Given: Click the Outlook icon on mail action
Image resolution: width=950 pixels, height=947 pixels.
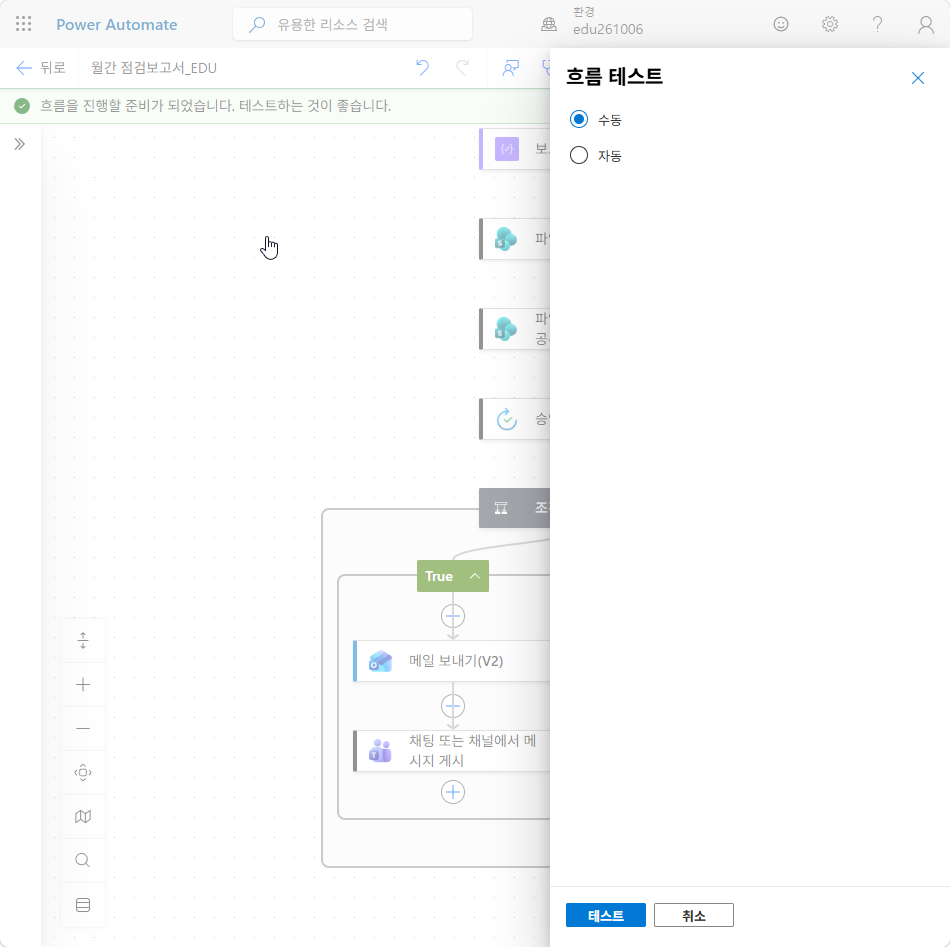Looking at the screenshot, I should (380, 661).
